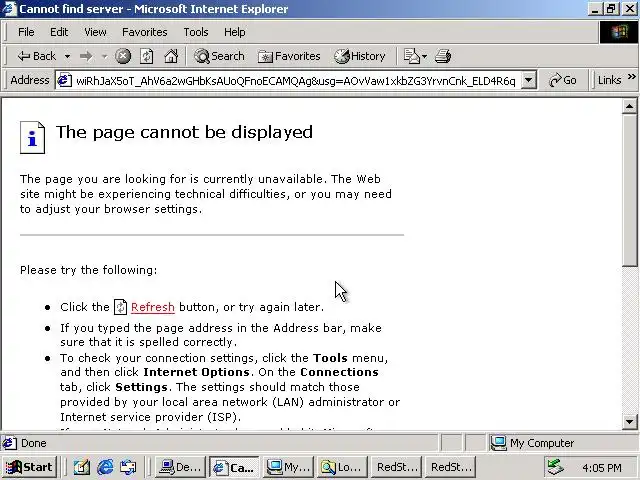
Task: Expand the Links toolbar chevron
Action: point(631,77)
